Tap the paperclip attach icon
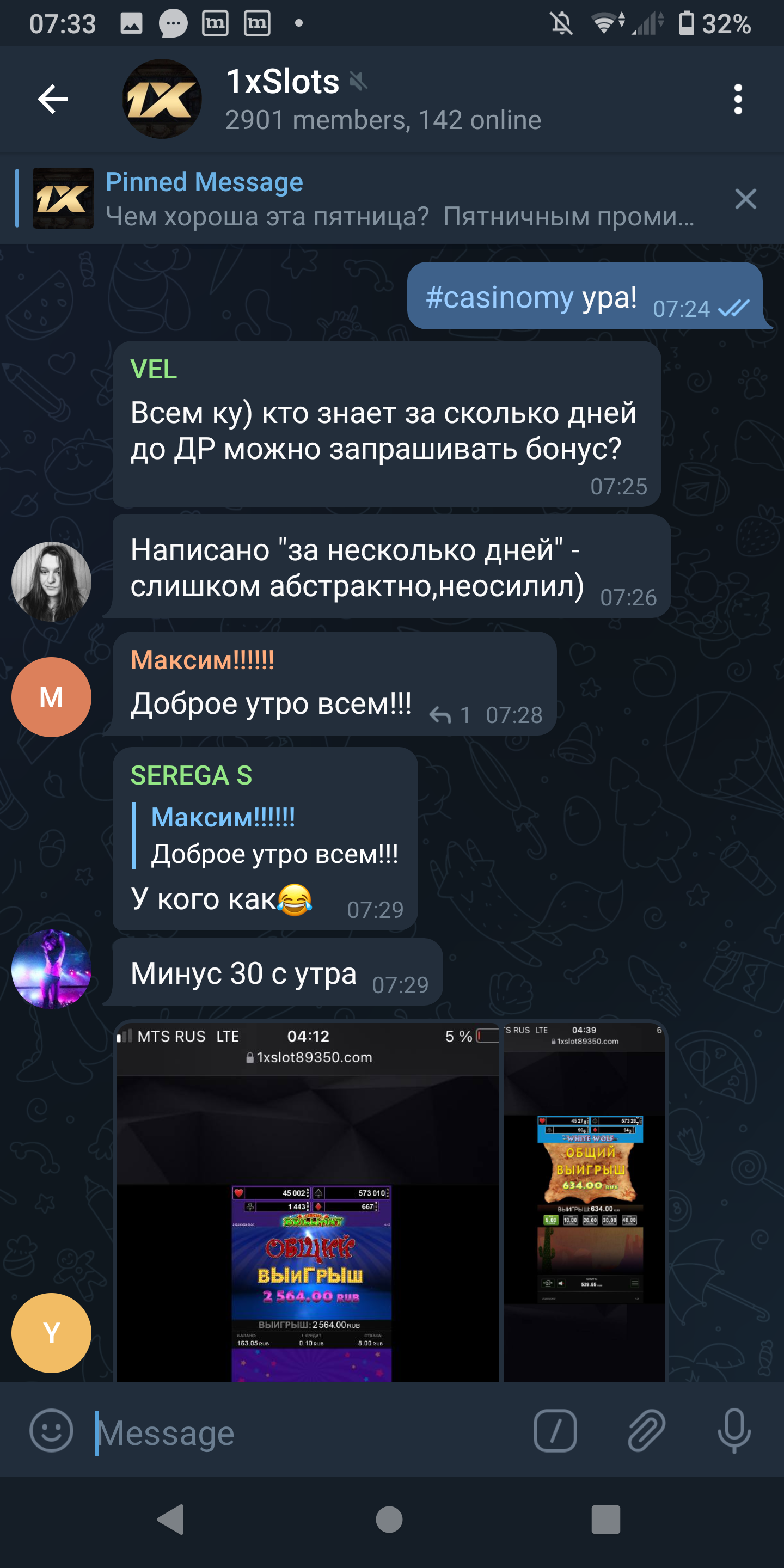 pyautogui.click(x=646, y=1431)
